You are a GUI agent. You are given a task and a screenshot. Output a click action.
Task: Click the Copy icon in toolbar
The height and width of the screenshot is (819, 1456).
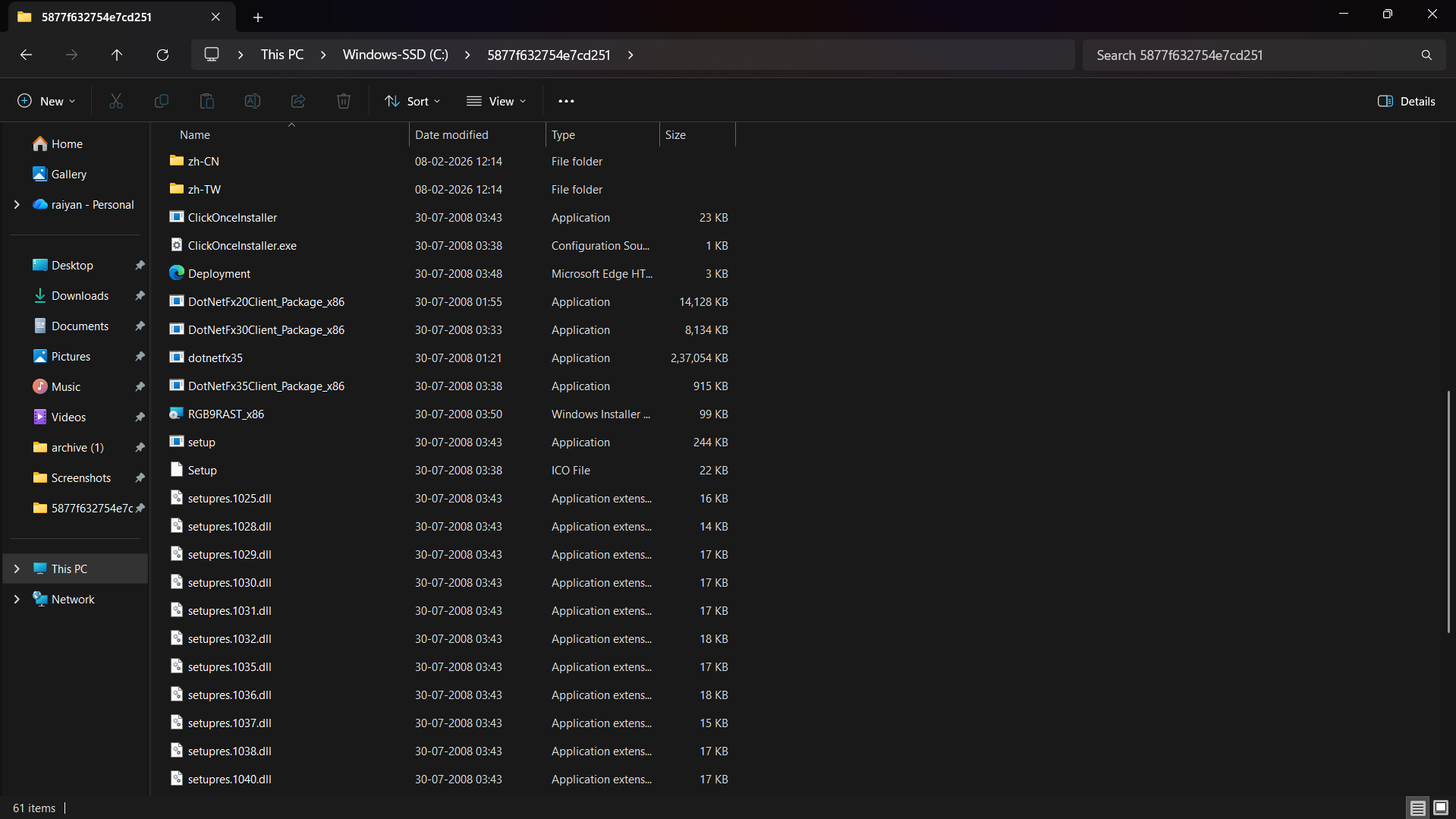[x=162, y=101]
